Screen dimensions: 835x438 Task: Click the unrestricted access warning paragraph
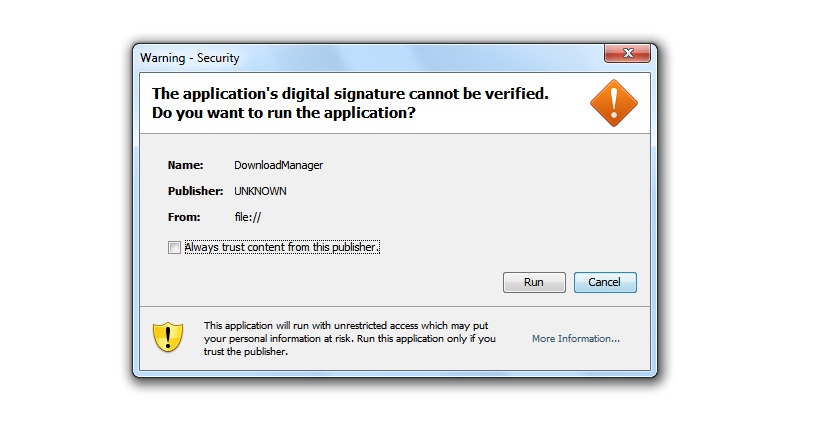click(x=349, y=338)
